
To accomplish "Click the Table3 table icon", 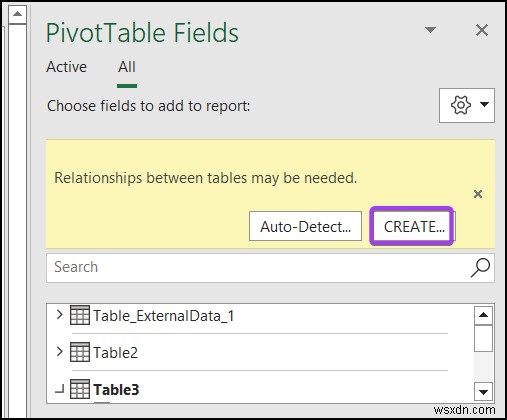I will pos(80,389).
